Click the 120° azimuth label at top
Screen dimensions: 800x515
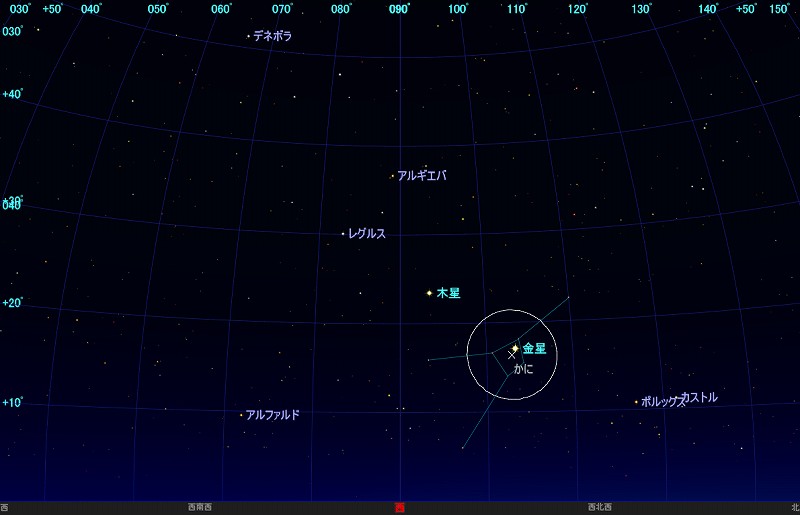pyautogui.click(x=578, y=10)
